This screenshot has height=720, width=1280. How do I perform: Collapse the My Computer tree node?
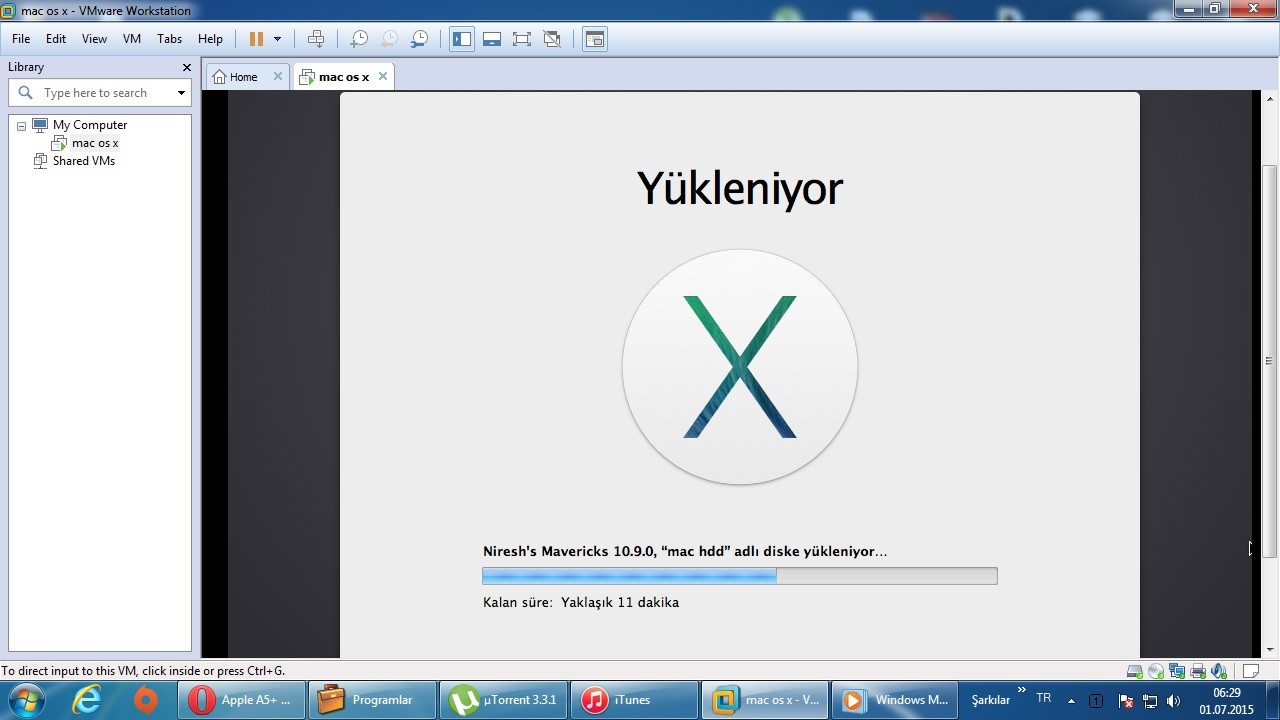[21, 126]
